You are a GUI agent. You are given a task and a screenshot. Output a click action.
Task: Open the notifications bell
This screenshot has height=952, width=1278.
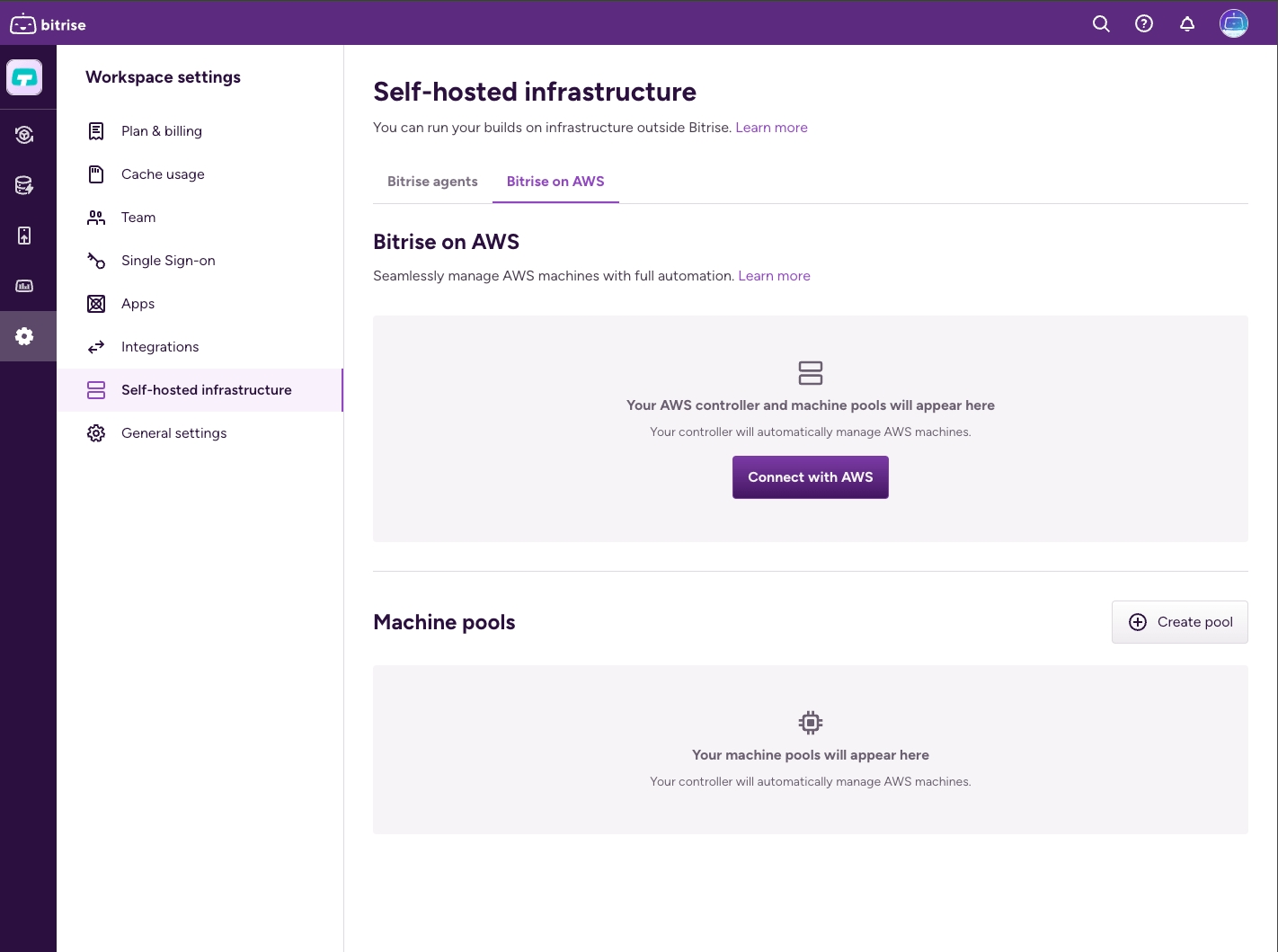1187,24
